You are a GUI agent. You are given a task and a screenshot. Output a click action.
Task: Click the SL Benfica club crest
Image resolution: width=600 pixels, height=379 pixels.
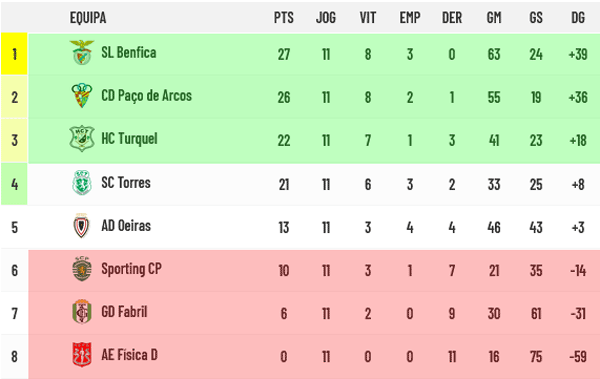[82, 52]
